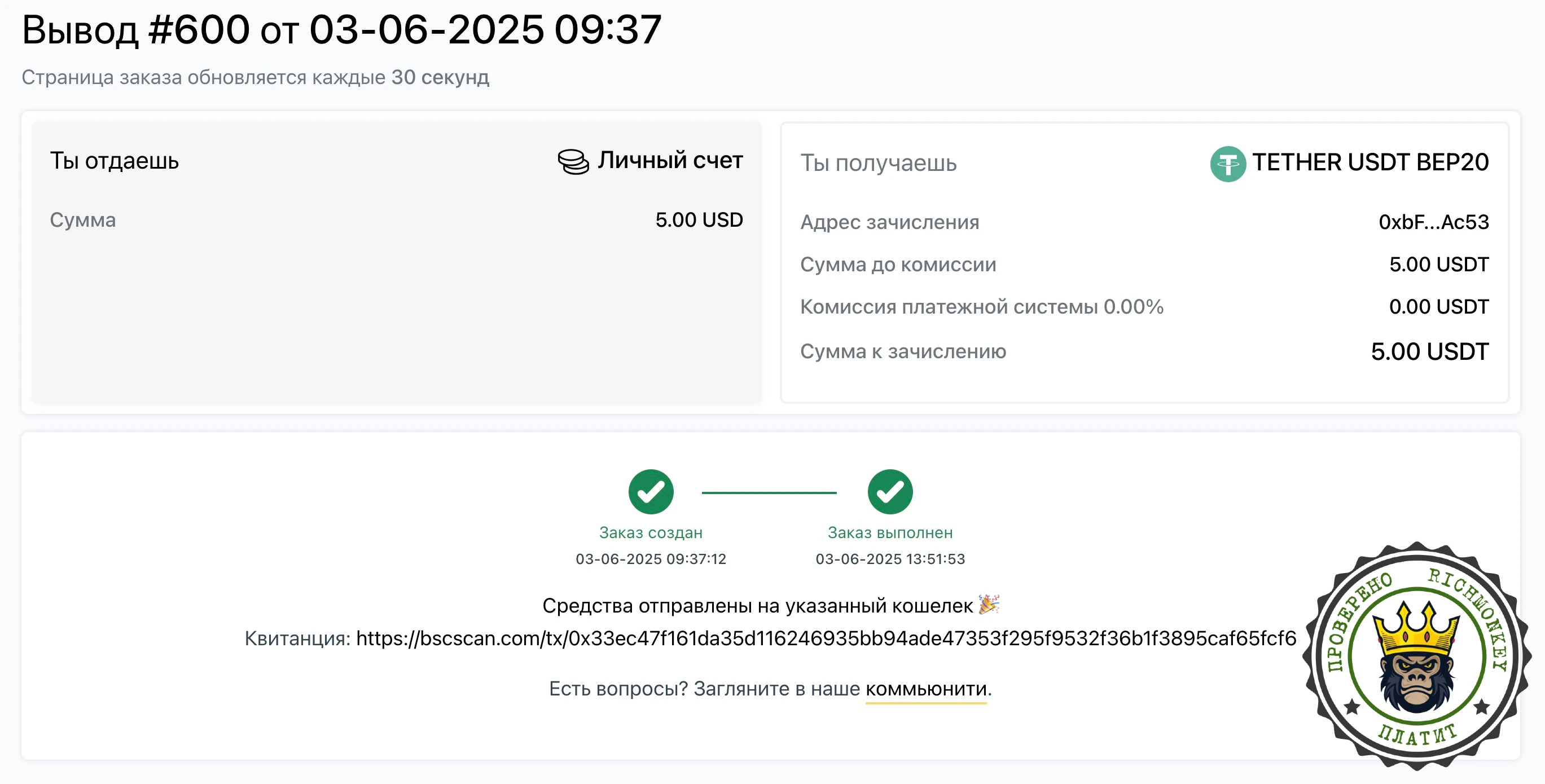
Task: Click the commission 0.00 USDT value
Action: (1439, 307)
